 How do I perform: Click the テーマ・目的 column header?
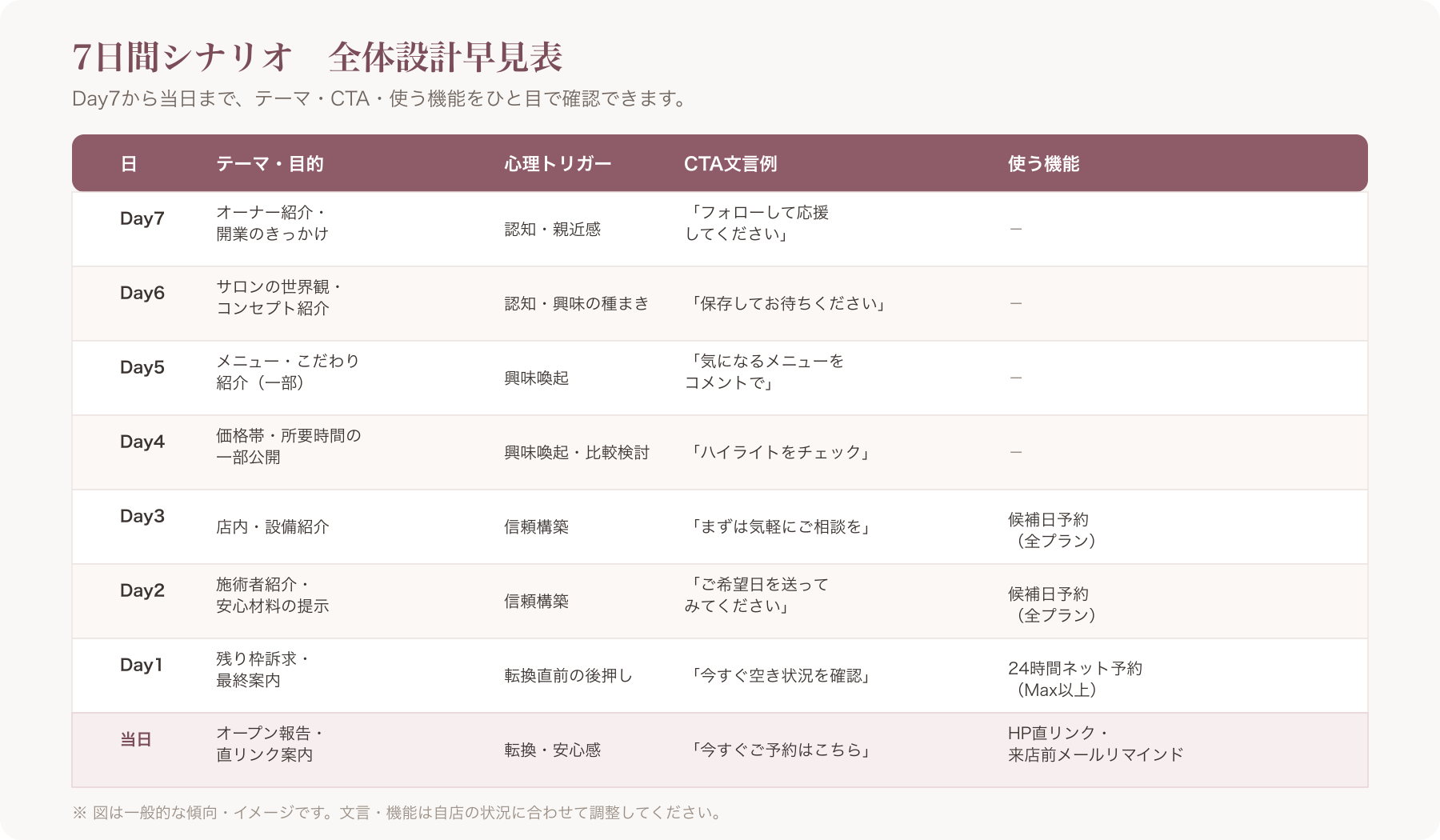(x=270, y=164)
